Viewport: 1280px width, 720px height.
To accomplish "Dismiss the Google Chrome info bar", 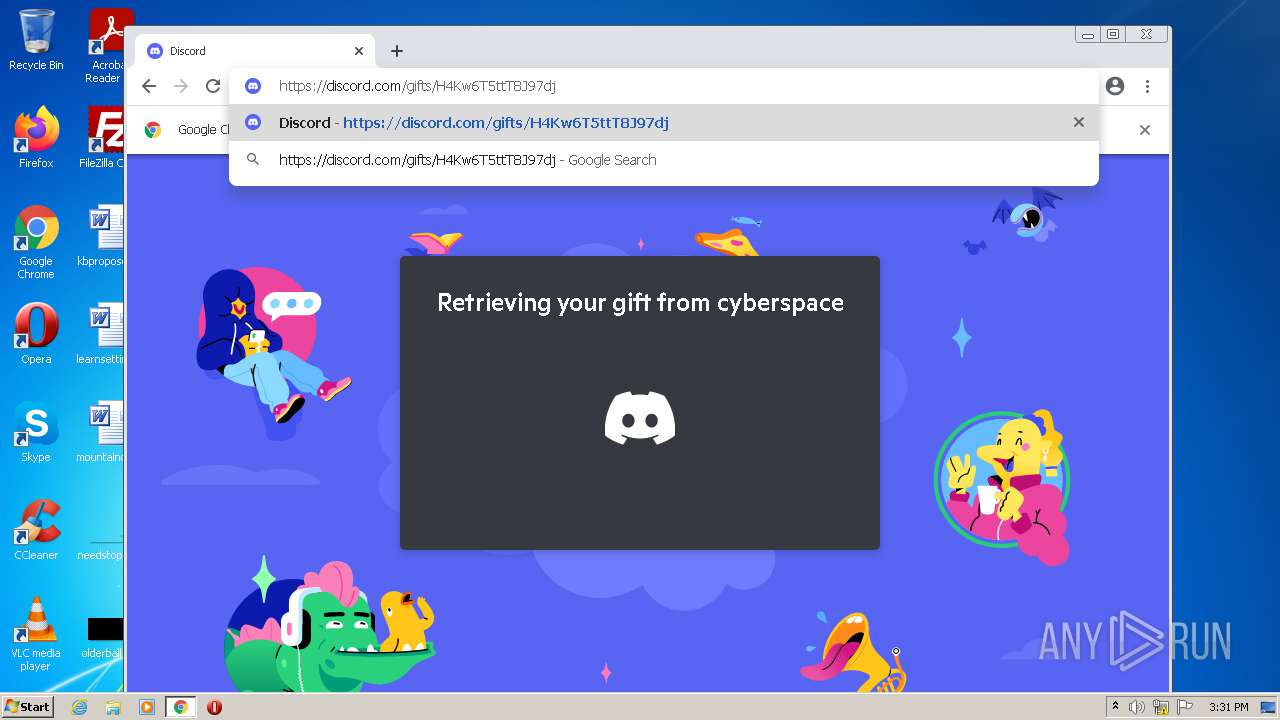I will pyautogui.click(x=1145, y=130).
